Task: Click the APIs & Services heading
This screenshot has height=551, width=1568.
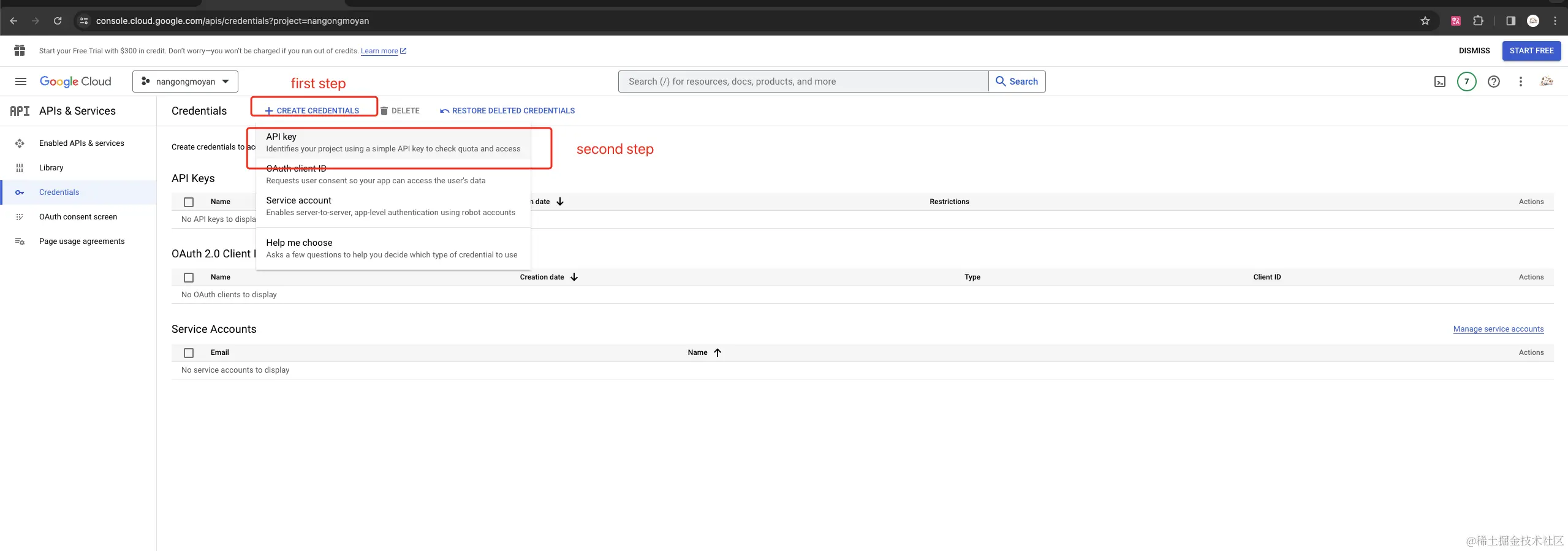Action: [77, 111]
